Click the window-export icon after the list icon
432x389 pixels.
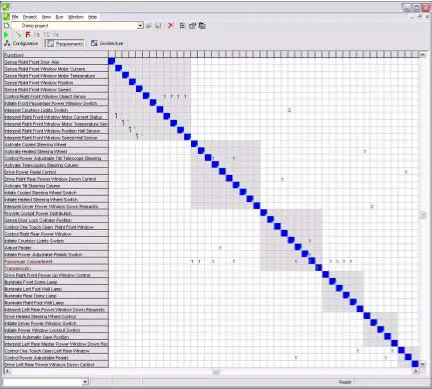(x=192, y=26)
